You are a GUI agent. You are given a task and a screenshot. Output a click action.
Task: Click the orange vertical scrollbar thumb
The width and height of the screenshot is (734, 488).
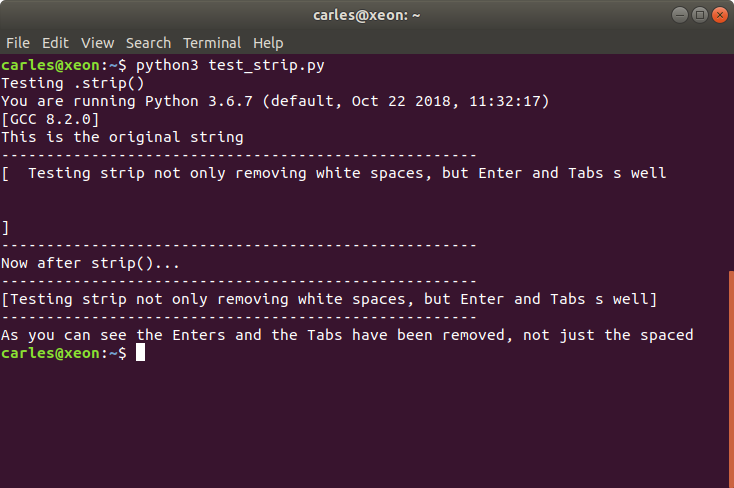tap(731, 379)
